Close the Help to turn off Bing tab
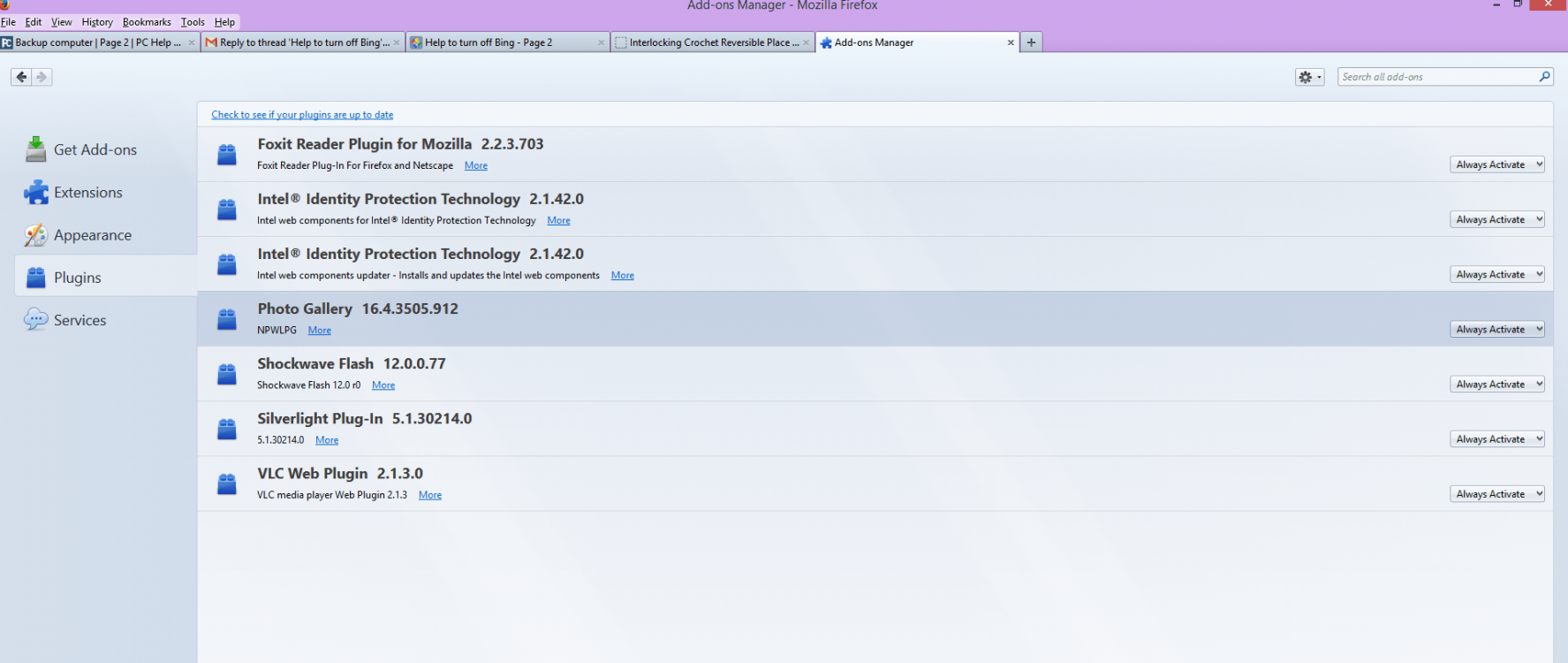Viewport: 1568px width, 663px height. pyautogui.click(x=601, y=42)
